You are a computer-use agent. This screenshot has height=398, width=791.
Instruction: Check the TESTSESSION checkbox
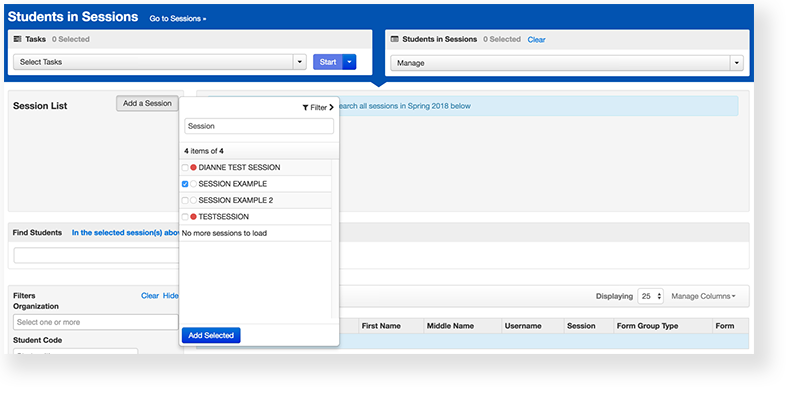(185, 217)
